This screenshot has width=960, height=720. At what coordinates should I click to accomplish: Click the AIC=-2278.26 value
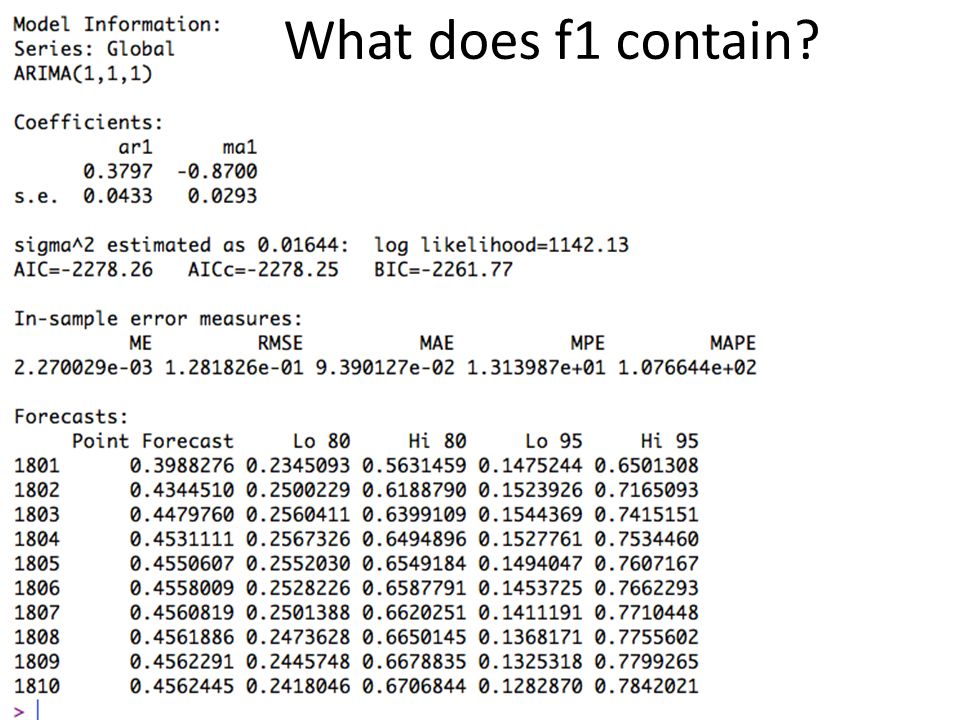coord(83,269)
